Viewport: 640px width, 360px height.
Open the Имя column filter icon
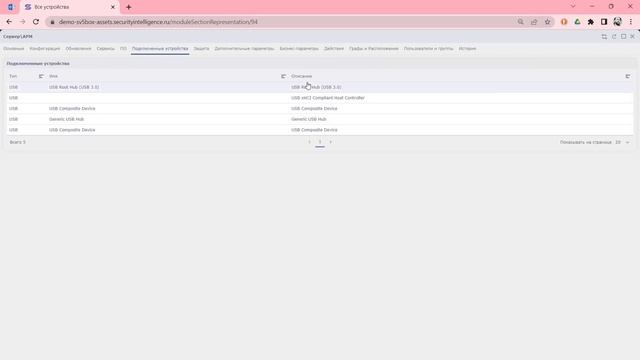click(x=283, y=76)
